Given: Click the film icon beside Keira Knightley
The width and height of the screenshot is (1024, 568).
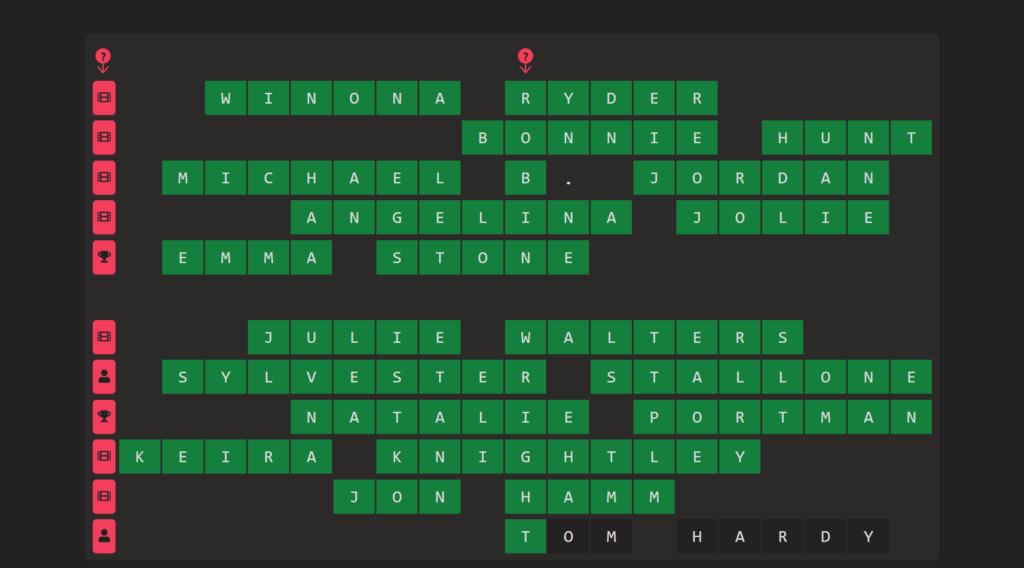Looking at the screenshot, I should (x=104, y=457).
